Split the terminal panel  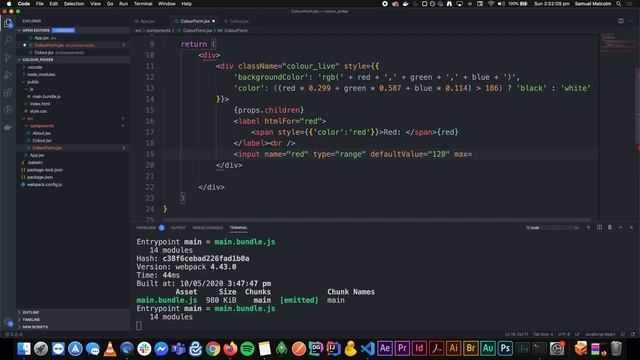[599, 227]
